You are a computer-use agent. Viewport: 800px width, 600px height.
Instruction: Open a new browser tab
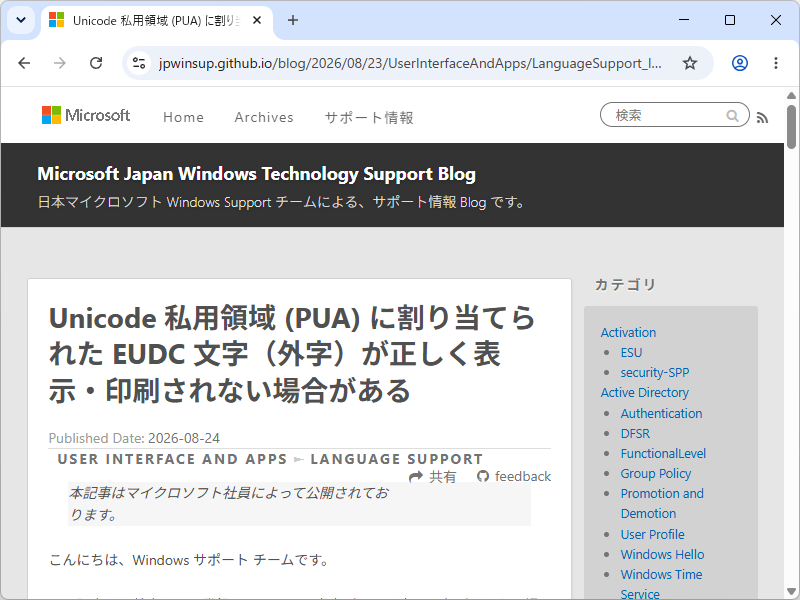292,20
